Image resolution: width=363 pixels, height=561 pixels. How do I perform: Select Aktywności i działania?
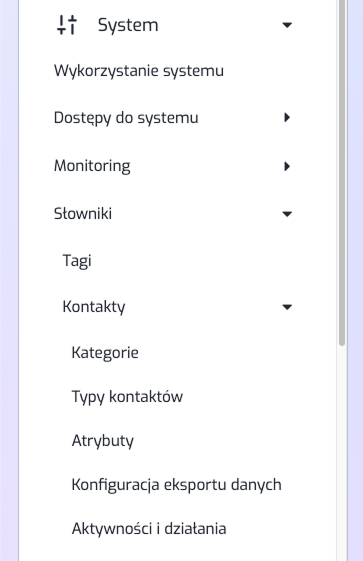pos(149,529)
